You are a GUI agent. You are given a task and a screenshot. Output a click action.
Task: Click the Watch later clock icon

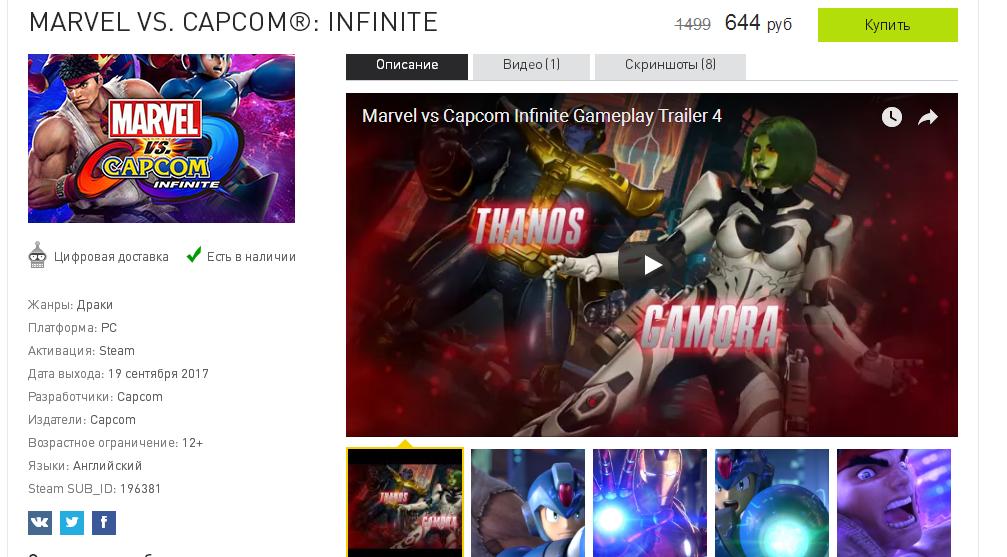891,117
